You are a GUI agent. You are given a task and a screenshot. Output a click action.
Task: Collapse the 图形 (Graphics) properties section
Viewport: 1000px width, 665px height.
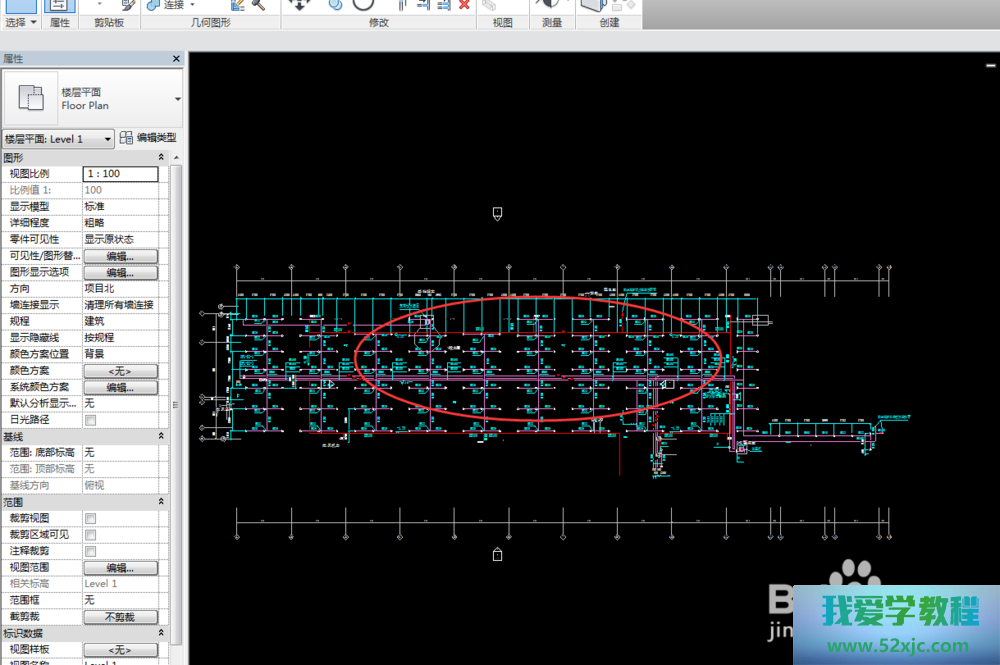(x=161, y=158)
